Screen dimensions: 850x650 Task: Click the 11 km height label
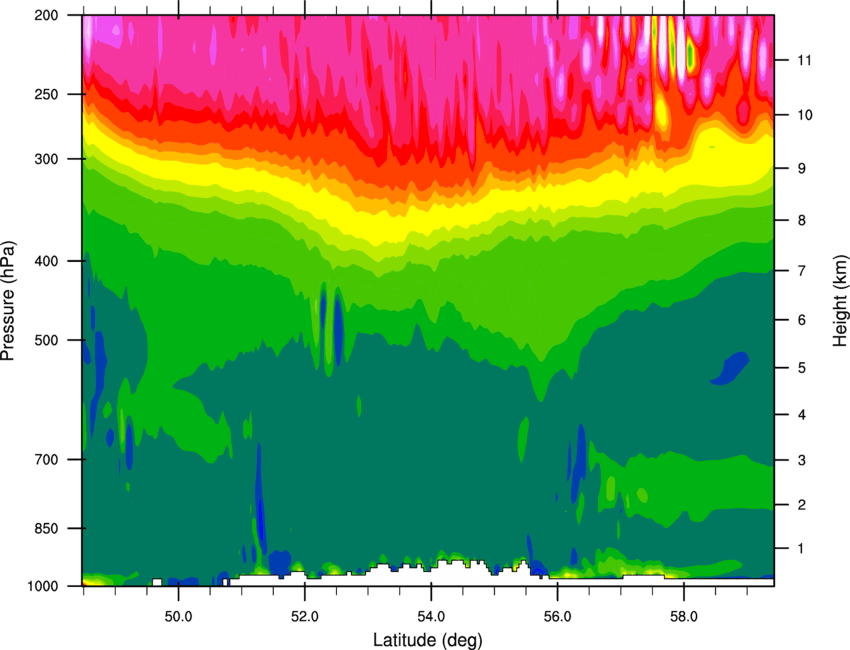coord(804,60)
